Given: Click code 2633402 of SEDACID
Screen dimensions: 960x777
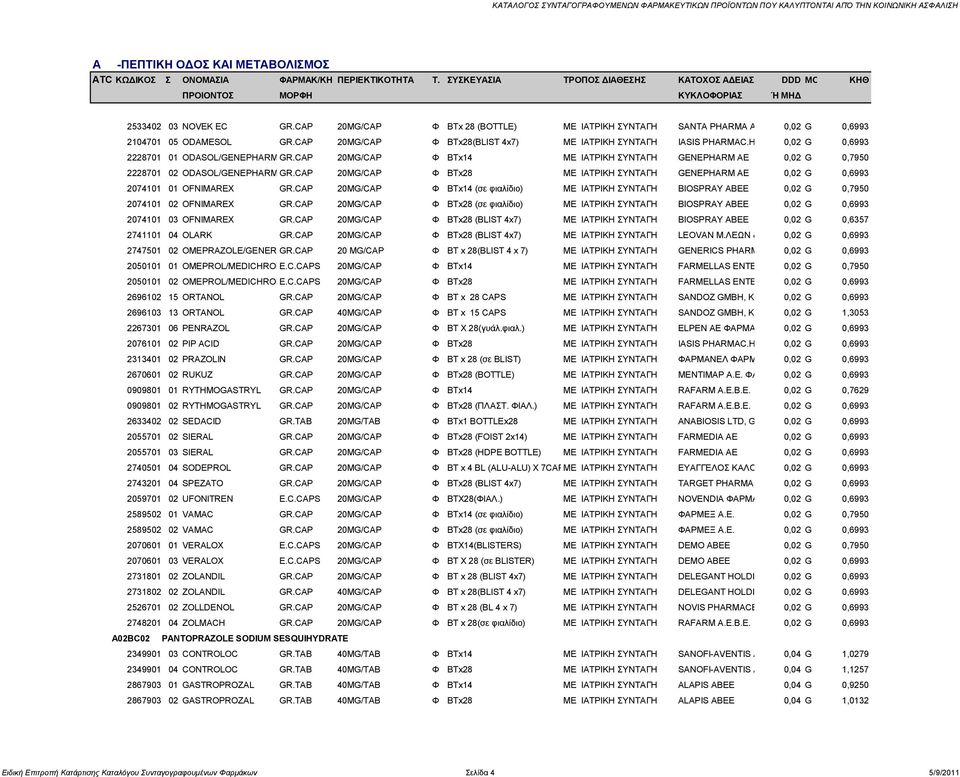Looking at the screenshot, I should click(x=144, y=421).
